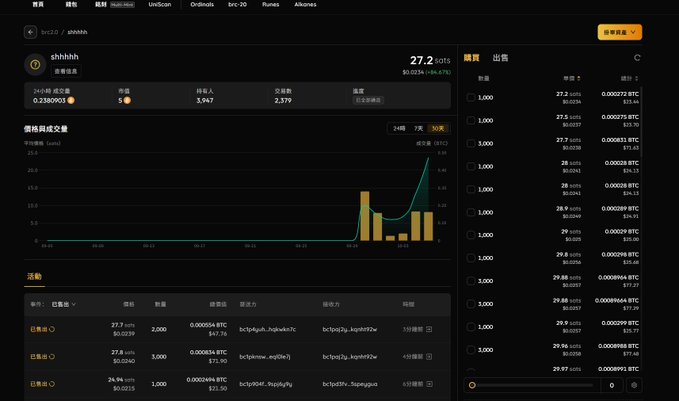Screen dimensions: 679x401
Task: Open sender address bc1p904f...9spj6y9y
Action: tap(265, 384)
